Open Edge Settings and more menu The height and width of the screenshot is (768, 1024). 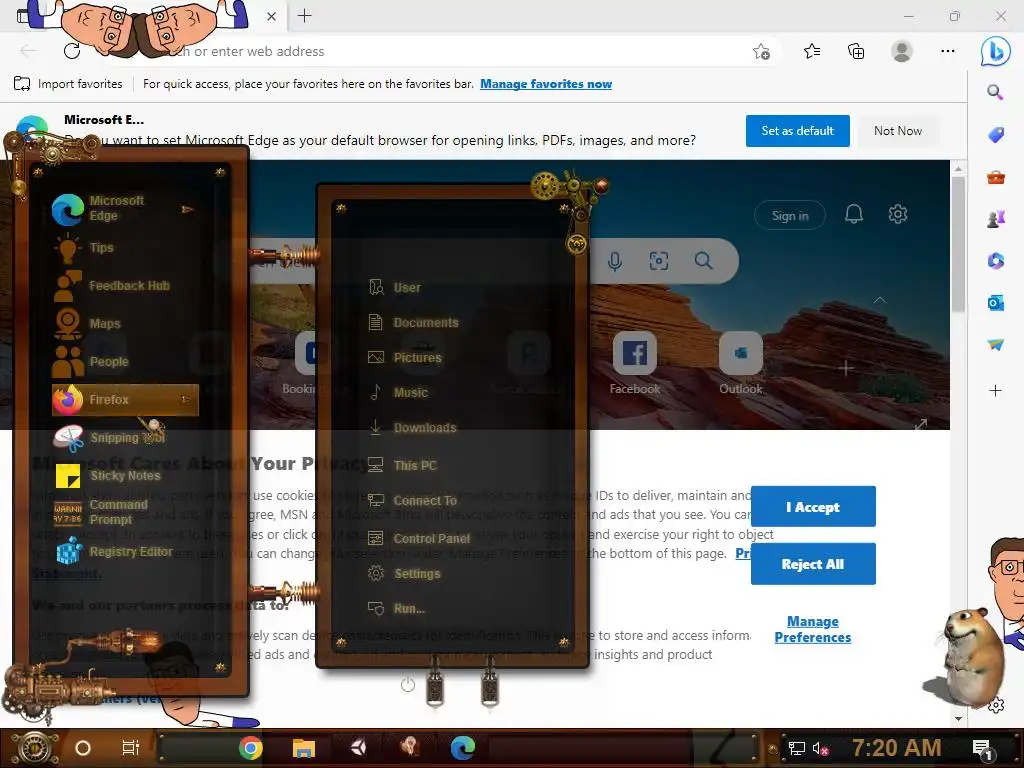(x=948, y=51)
